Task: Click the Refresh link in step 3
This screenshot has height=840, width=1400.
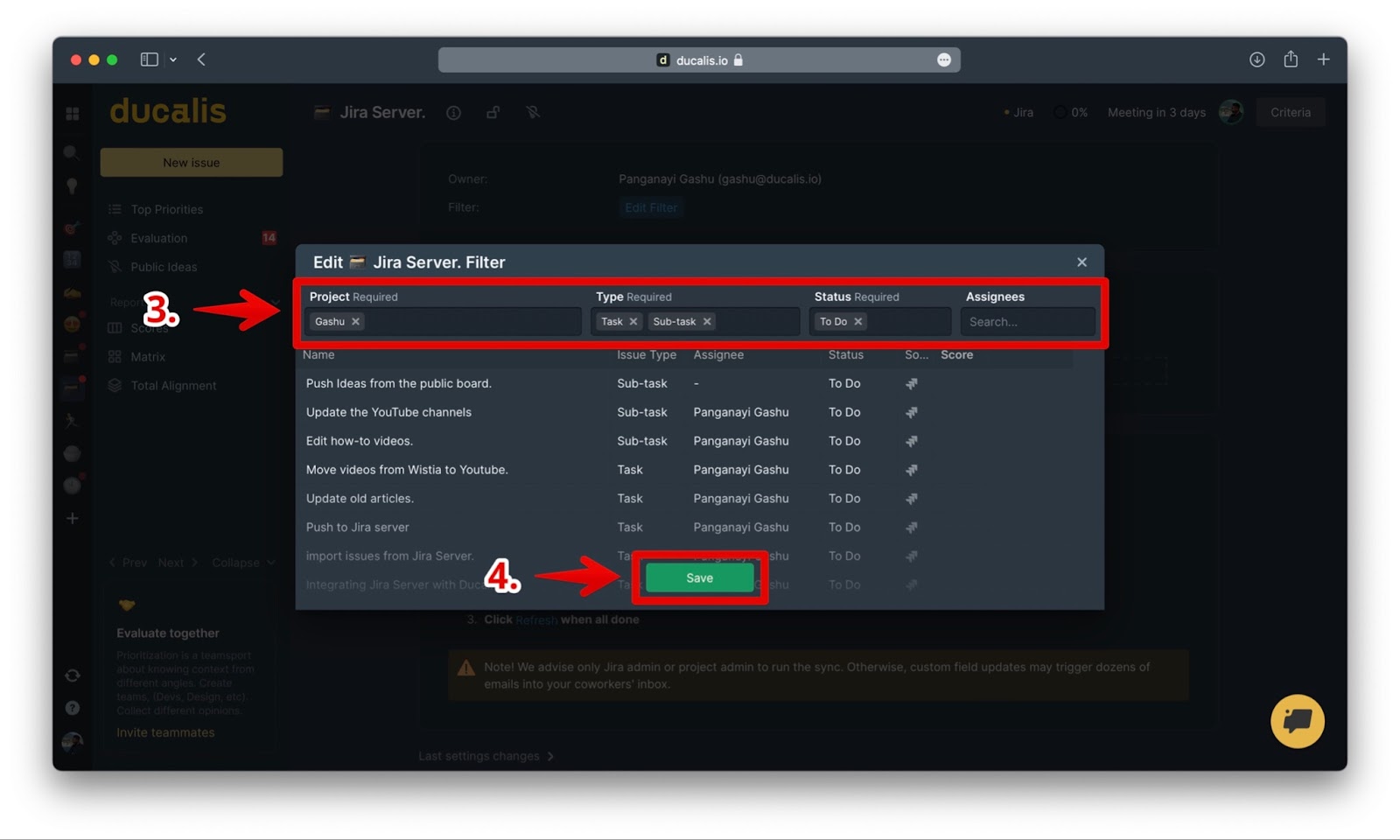Action: pyautogui.click(x=536, y=620)
